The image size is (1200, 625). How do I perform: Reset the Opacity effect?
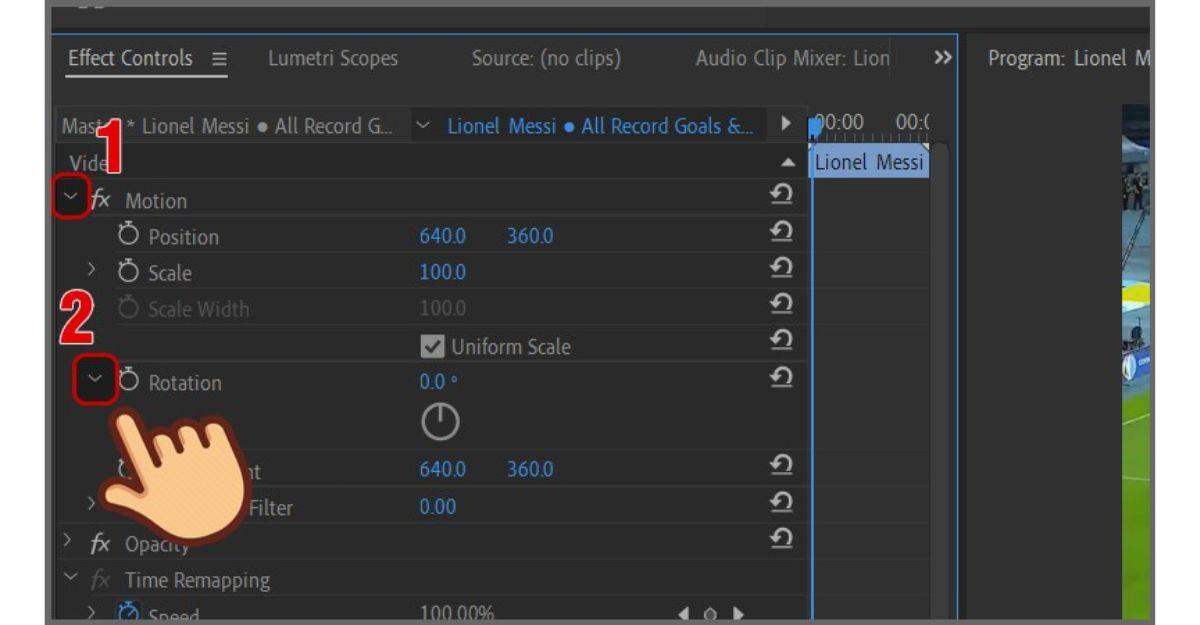pos(782,539)
